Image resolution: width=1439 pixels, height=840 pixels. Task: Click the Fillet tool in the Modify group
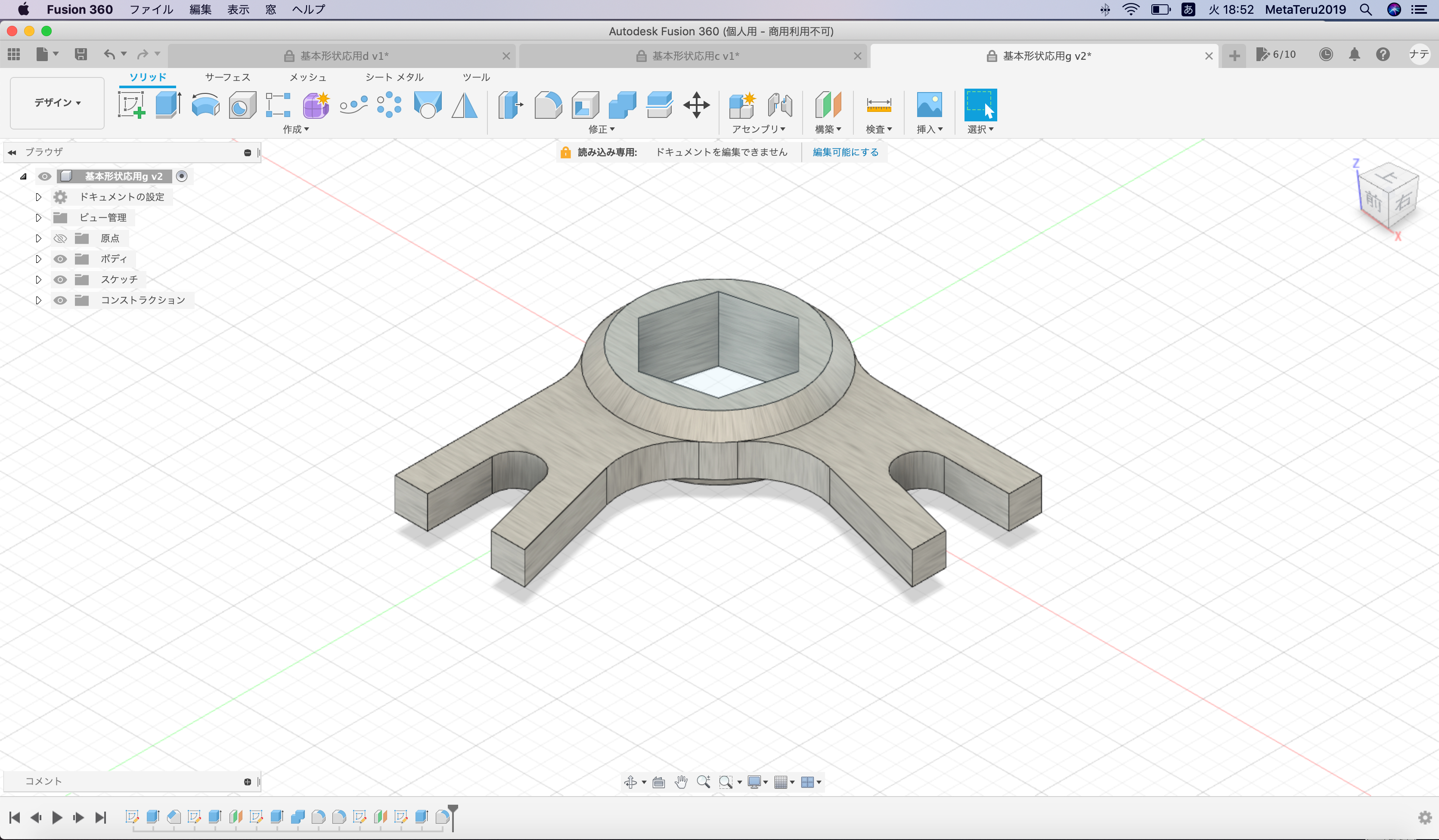click(548, 105)
